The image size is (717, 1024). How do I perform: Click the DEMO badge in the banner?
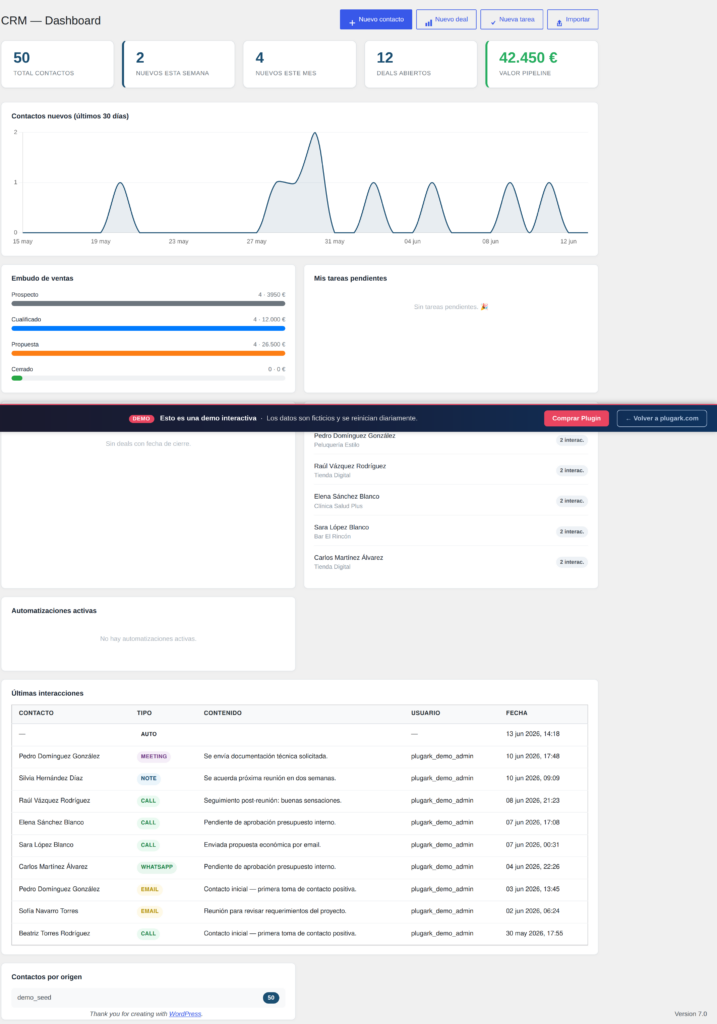(x=141, y=419)
